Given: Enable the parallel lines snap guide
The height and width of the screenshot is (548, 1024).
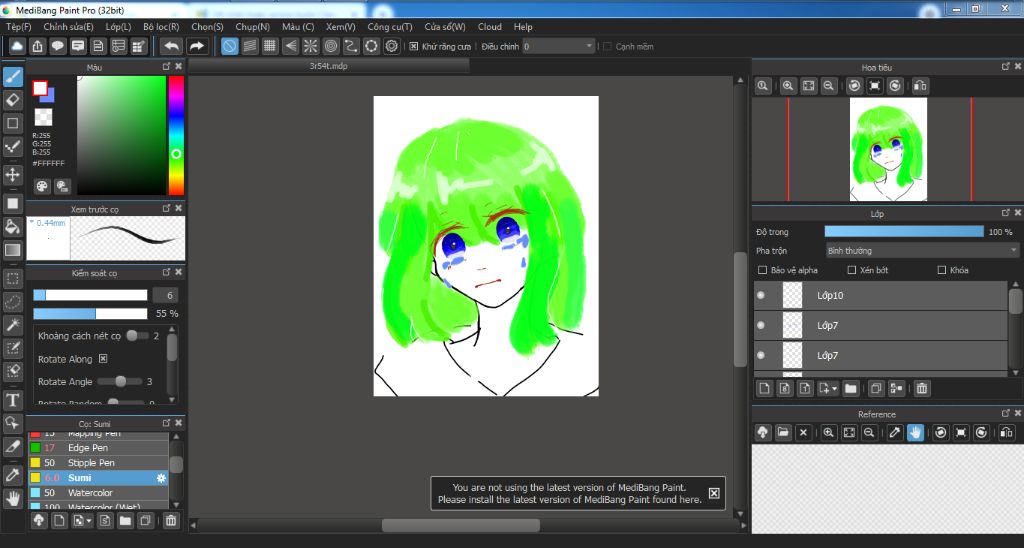Looking at the screenshot, I should tap(250, 46).
